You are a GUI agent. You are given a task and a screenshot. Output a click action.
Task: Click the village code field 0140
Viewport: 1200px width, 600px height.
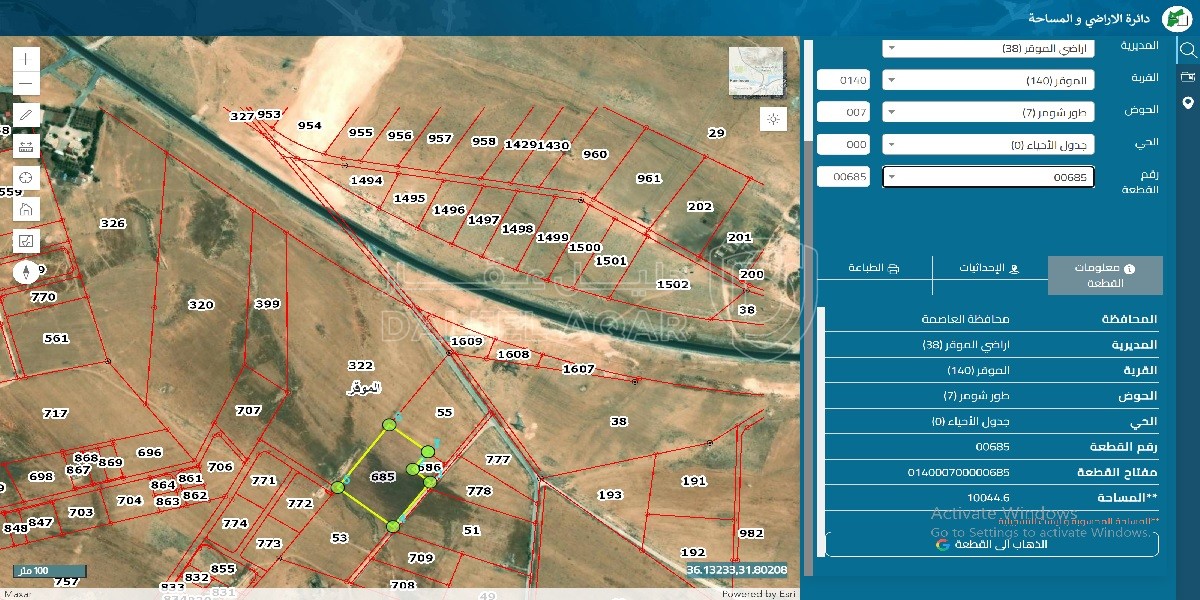pyautogui.click(x=843, y=81)
